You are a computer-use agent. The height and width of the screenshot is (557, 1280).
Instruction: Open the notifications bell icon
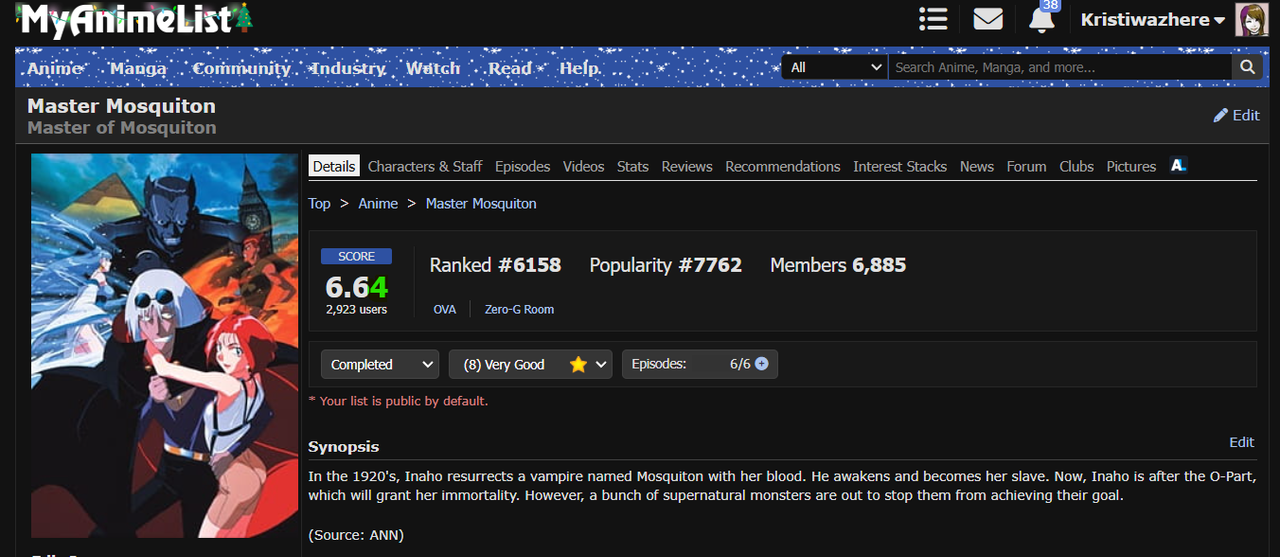[1042, 20]
